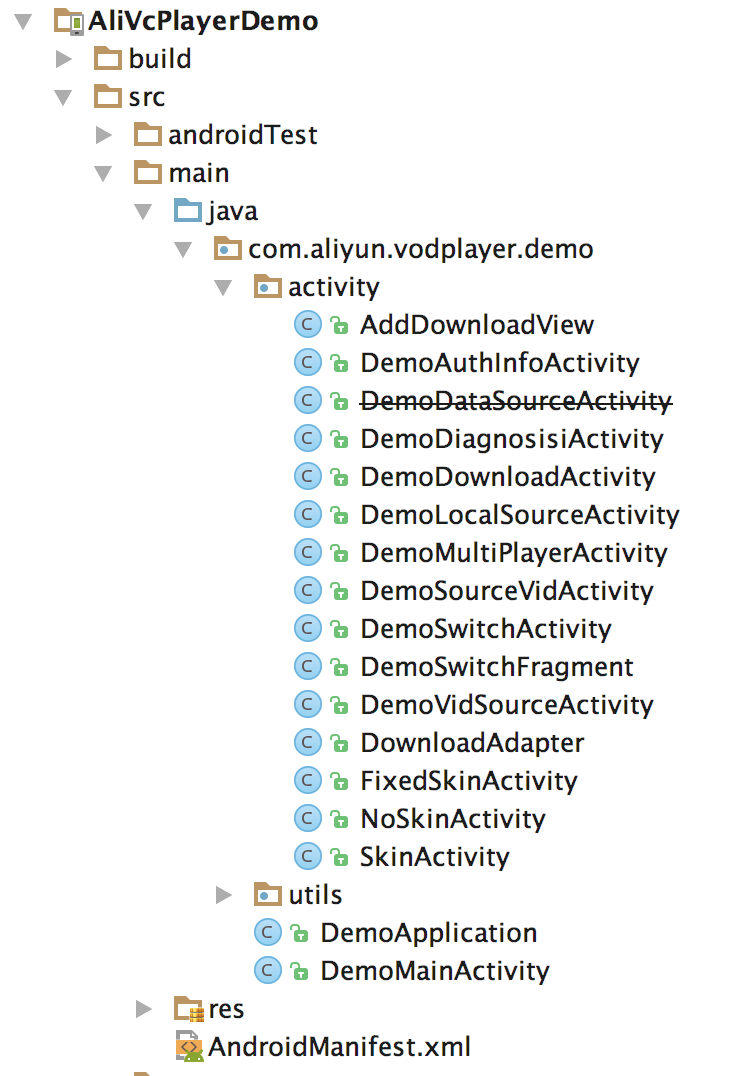
Task: Click the AndroidManifest.xml file icon
Action: tap(189, 1046)
